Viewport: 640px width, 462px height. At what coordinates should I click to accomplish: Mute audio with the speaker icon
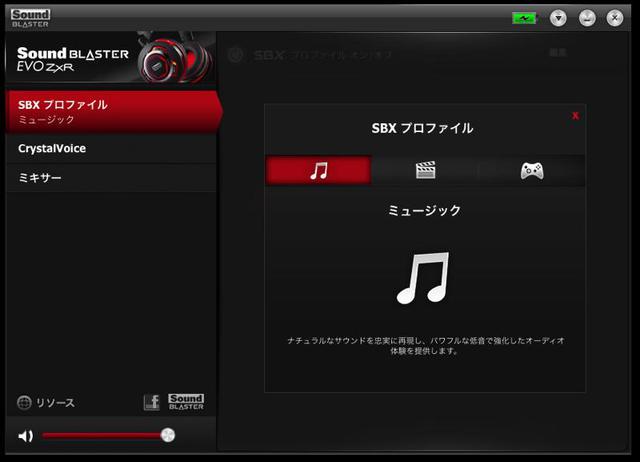26,435
